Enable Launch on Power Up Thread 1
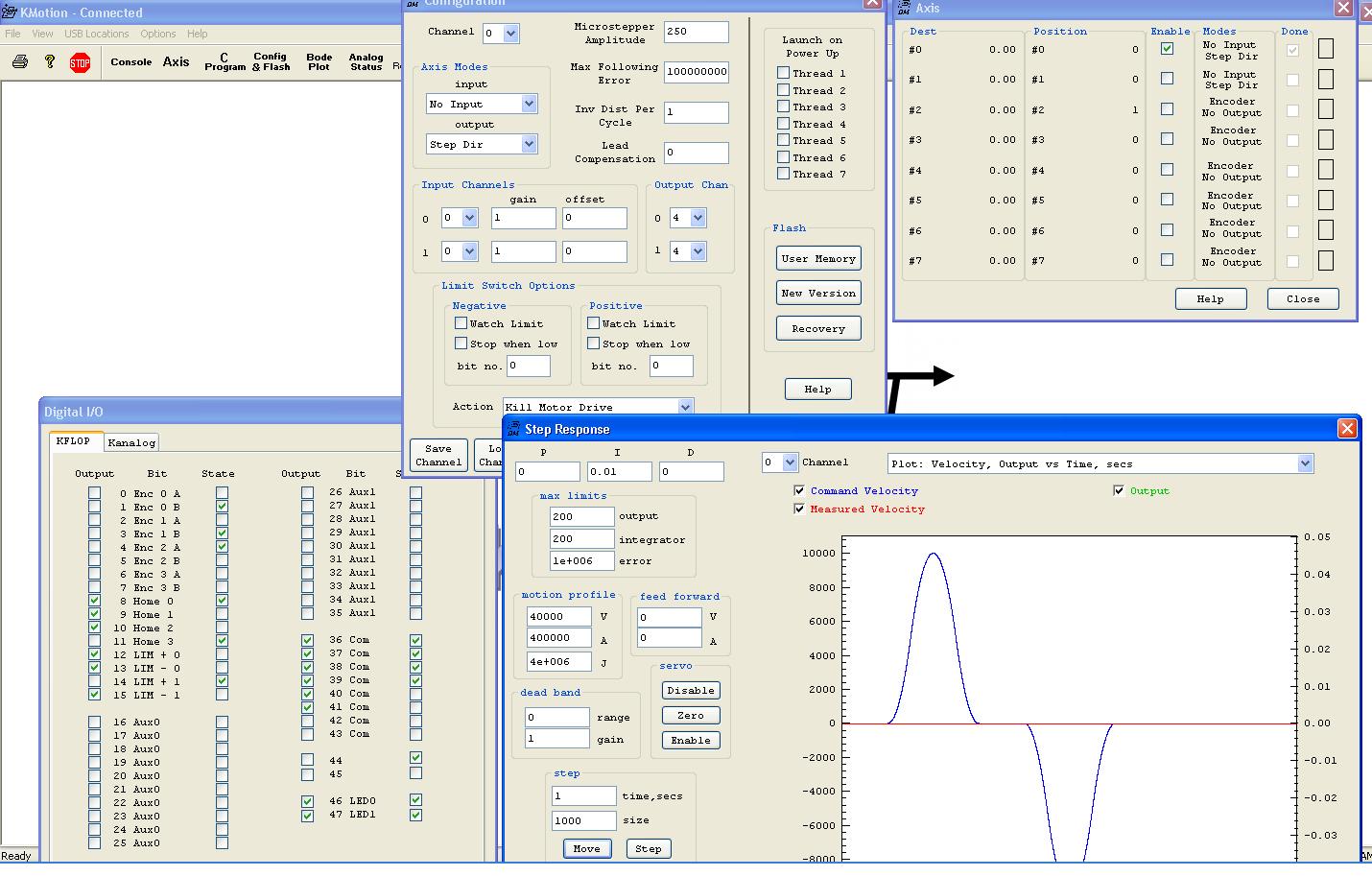The height and width of the screenshot is (877, 1372). click(784, 73)
